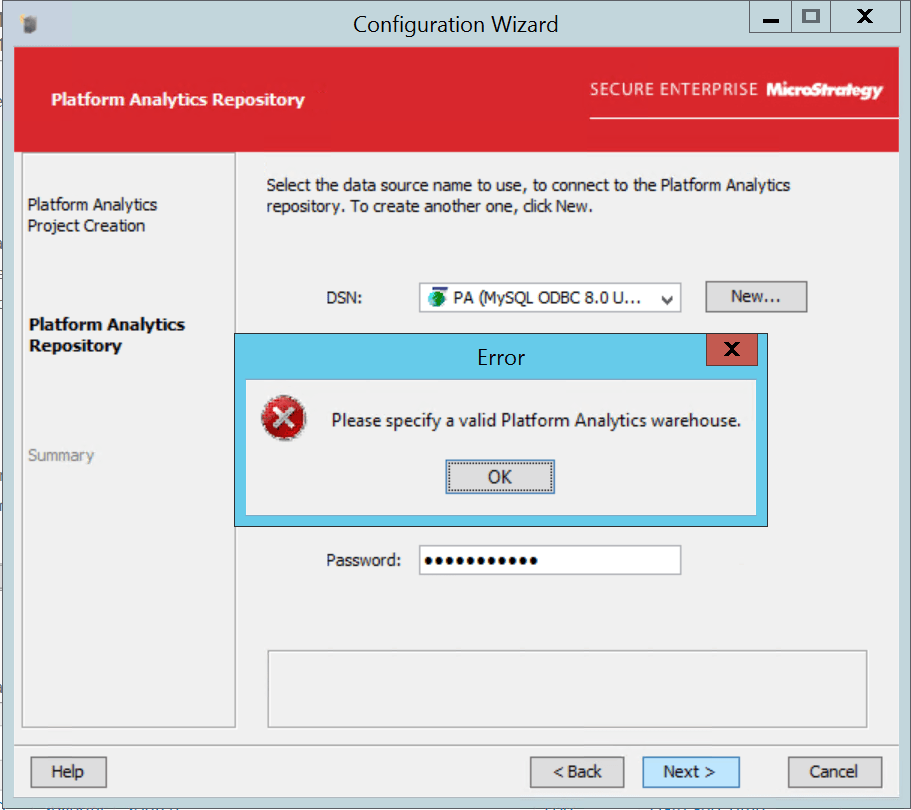Minimize the Configuration Wizard window
The height and width of the screenshot is (810, 911).
click(x=770, y=17)
